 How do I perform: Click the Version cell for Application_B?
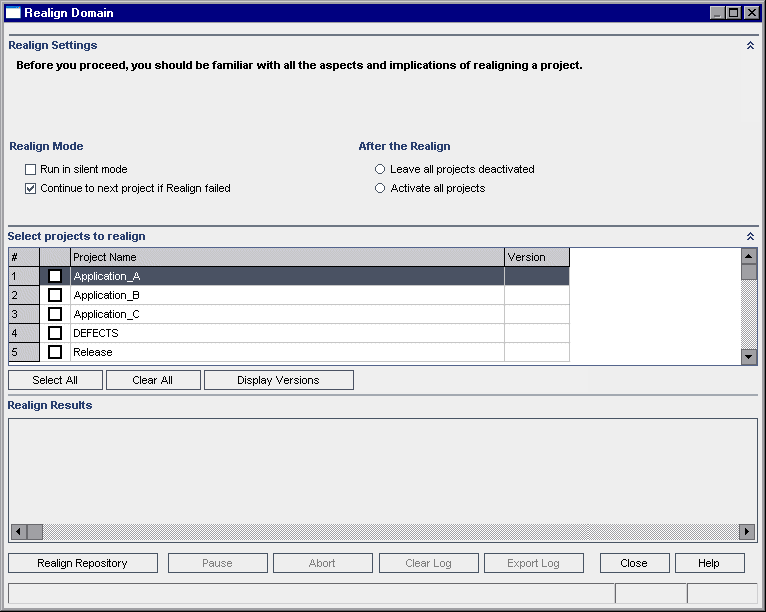[537, 295]
